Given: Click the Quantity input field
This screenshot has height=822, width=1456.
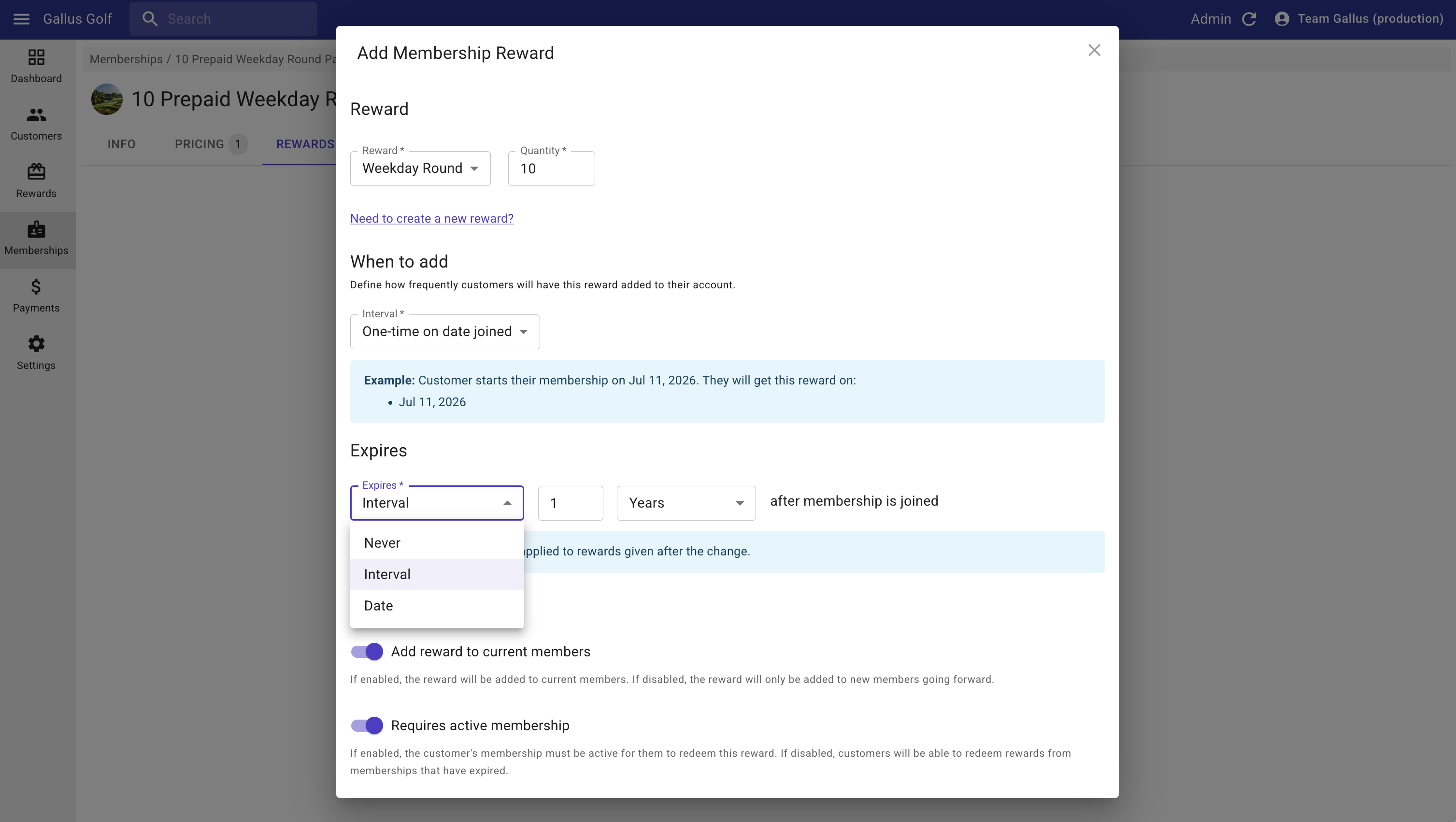Looking at the screenshot, I should tap(551, 169).
